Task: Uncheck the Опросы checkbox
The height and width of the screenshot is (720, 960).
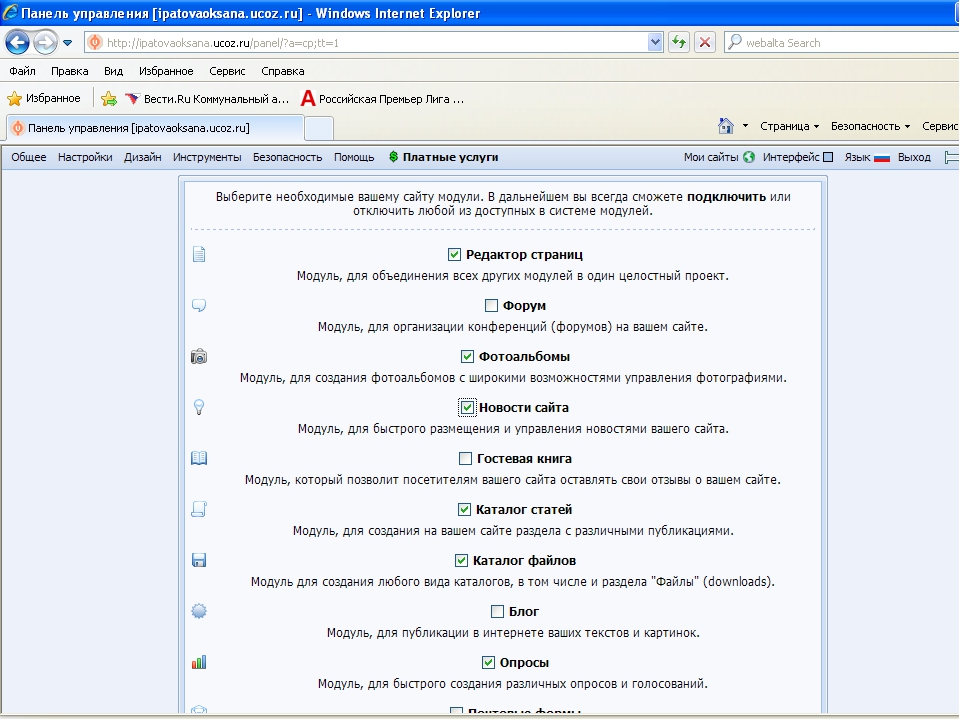Action: point(488,662)
